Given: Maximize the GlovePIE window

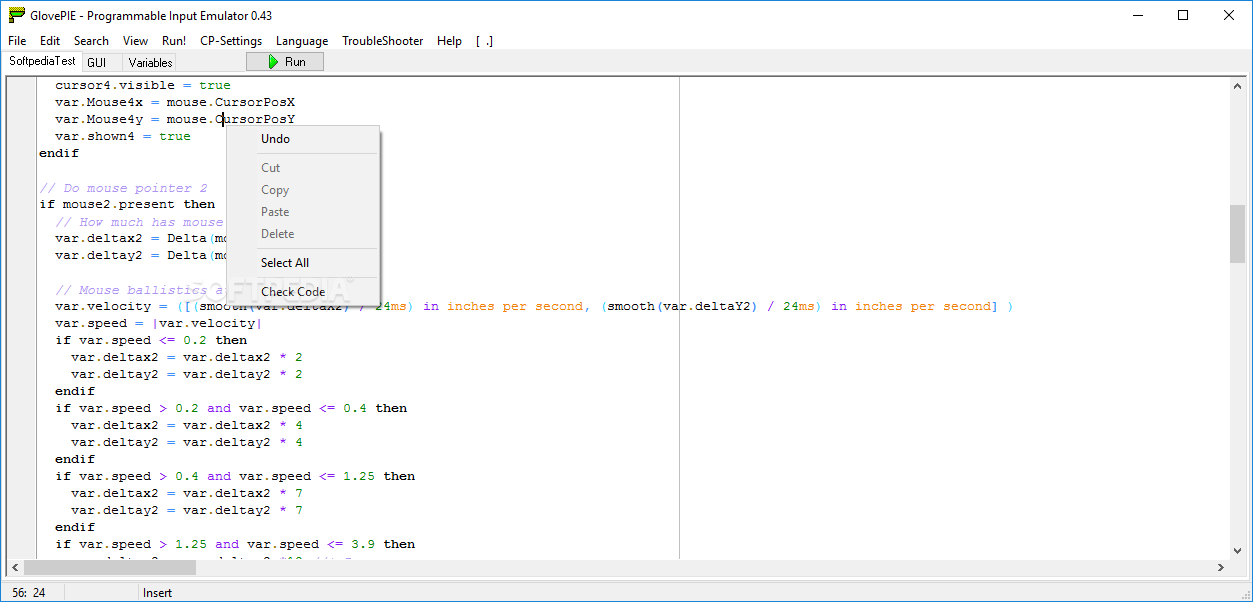Looking at the screenshot, I should 1184,15.
